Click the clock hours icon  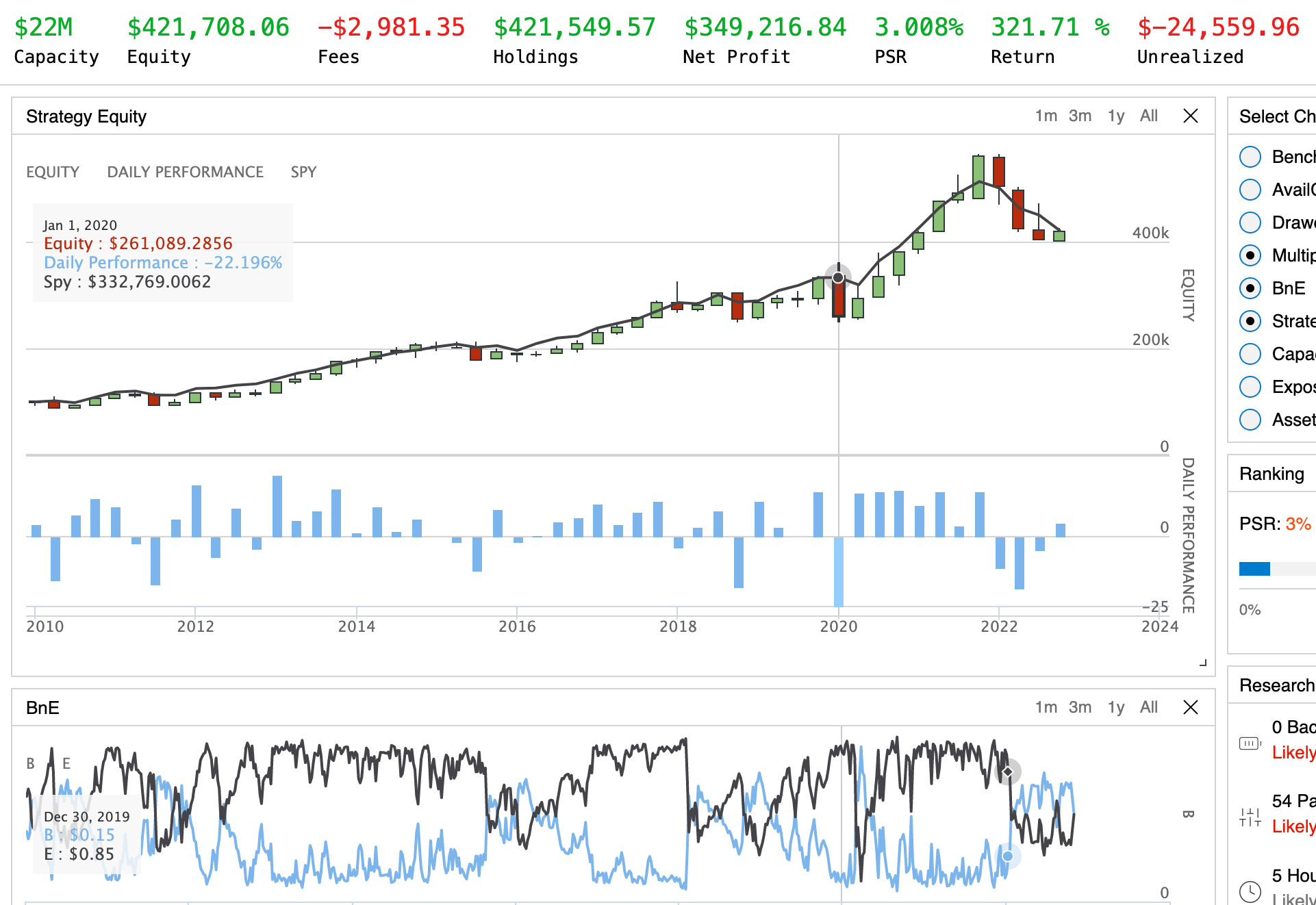coord(1250,891)
